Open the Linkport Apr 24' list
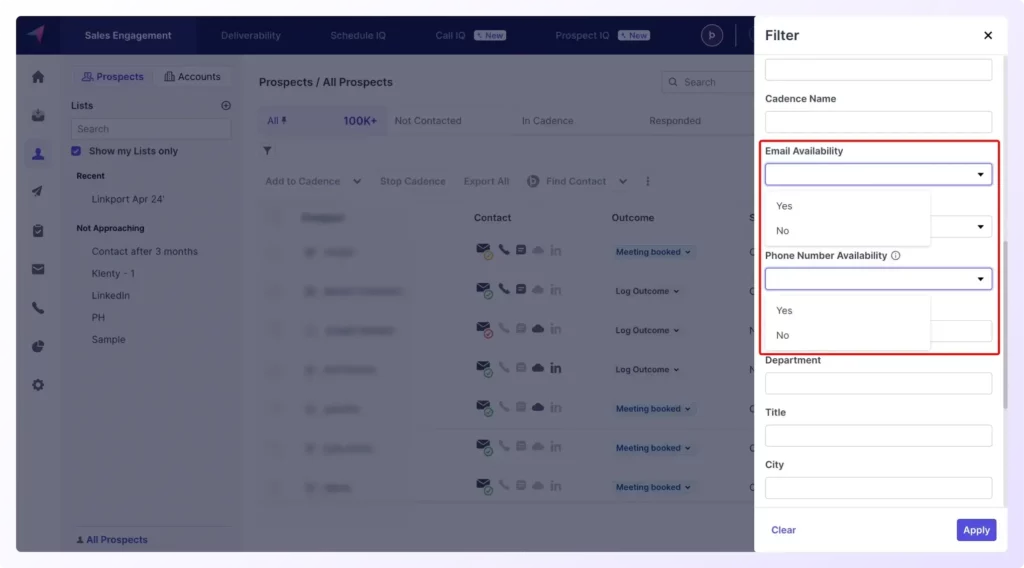Image resolution: width=1024 pixels, height=568 pixels. point(128,199)
